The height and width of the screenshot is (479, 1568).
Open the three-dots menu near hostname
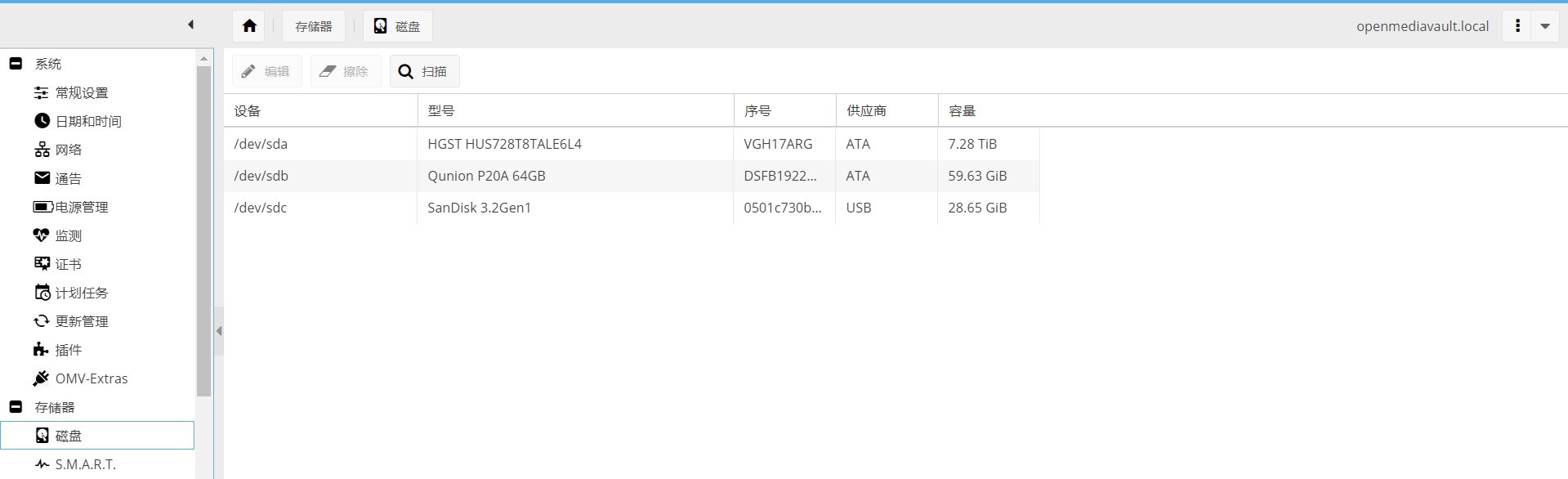pyautogui.click(x=1517, y=26)
